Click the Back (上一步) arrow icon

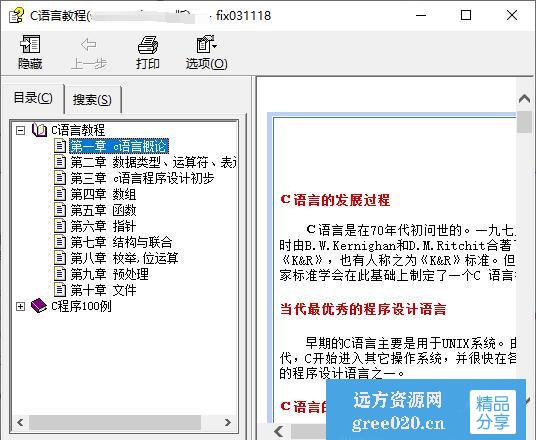[89, 44]
